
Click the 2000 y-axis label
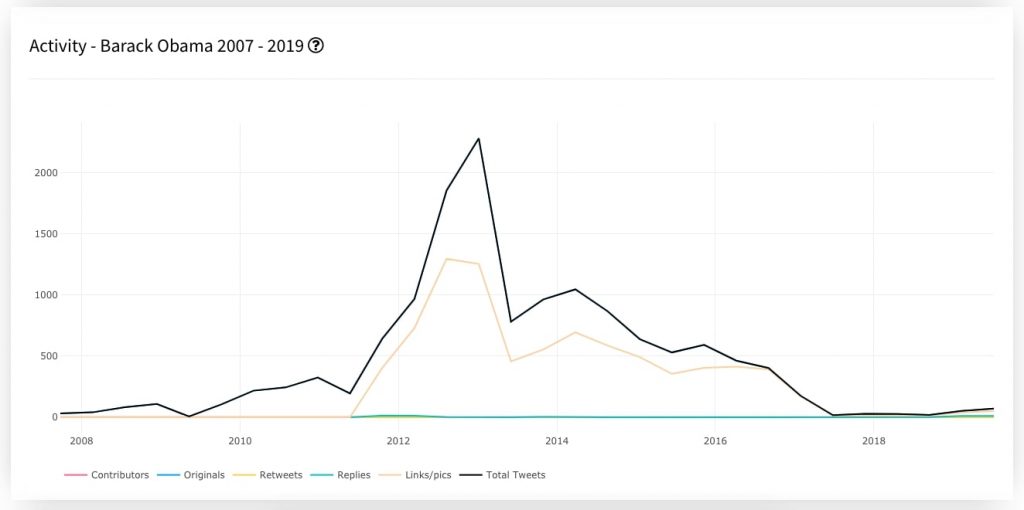point(48,172)
